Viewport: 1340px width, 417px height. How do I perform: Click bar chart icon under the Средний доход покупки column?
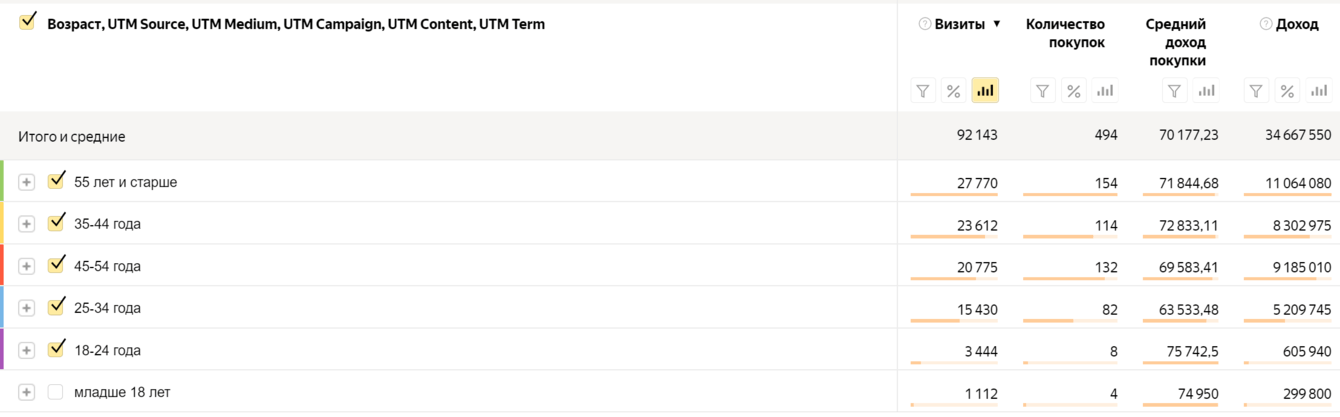[x=1206, y=91]
